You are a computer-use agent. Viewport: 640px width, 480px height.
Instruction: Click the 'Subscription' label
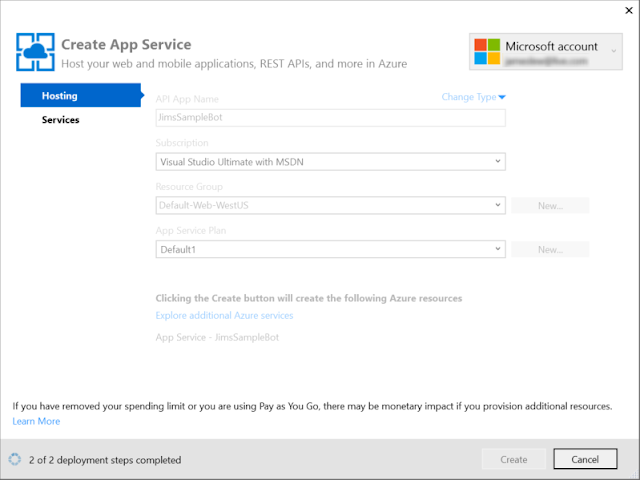coord(182,142)
